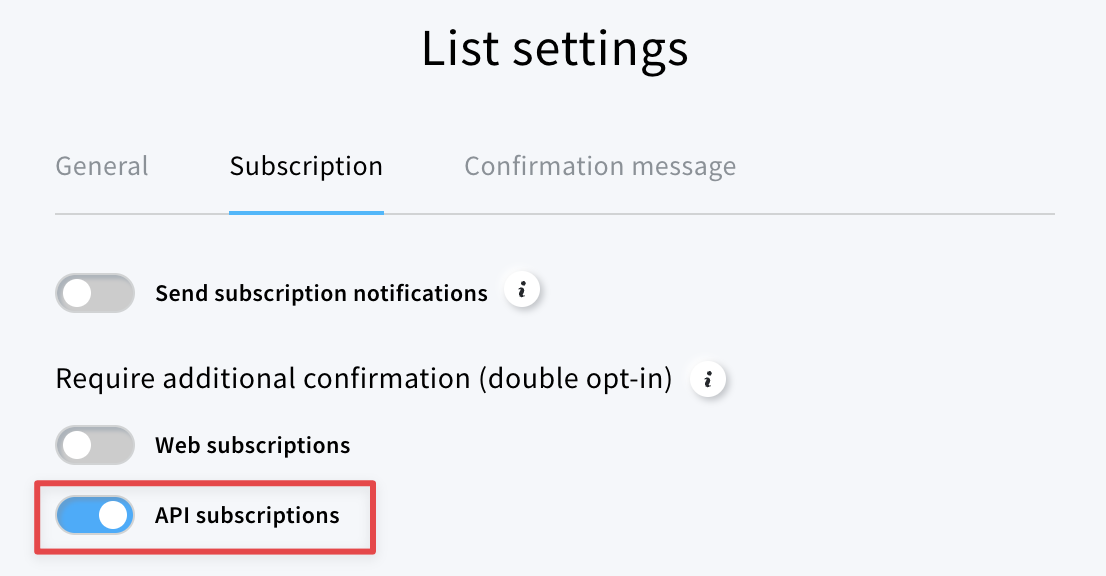The width and height of the screenshot is (1106, 576).
Task: Open info icon beside Send subscription notifications
Action: click(522, 290)
